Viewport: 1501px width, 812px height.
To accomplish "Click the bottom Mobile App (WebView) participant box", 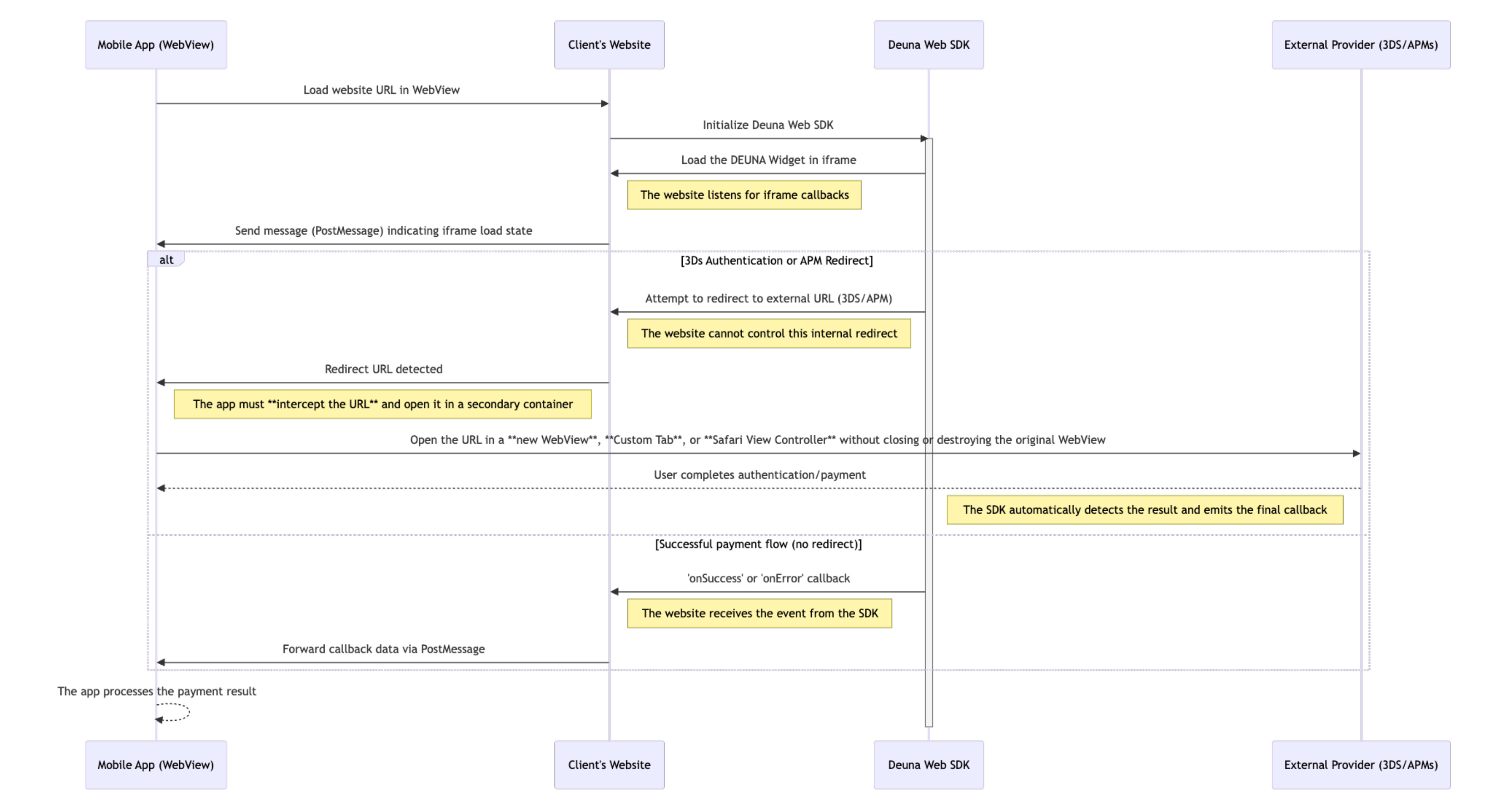I will click(x=156, y=765).
